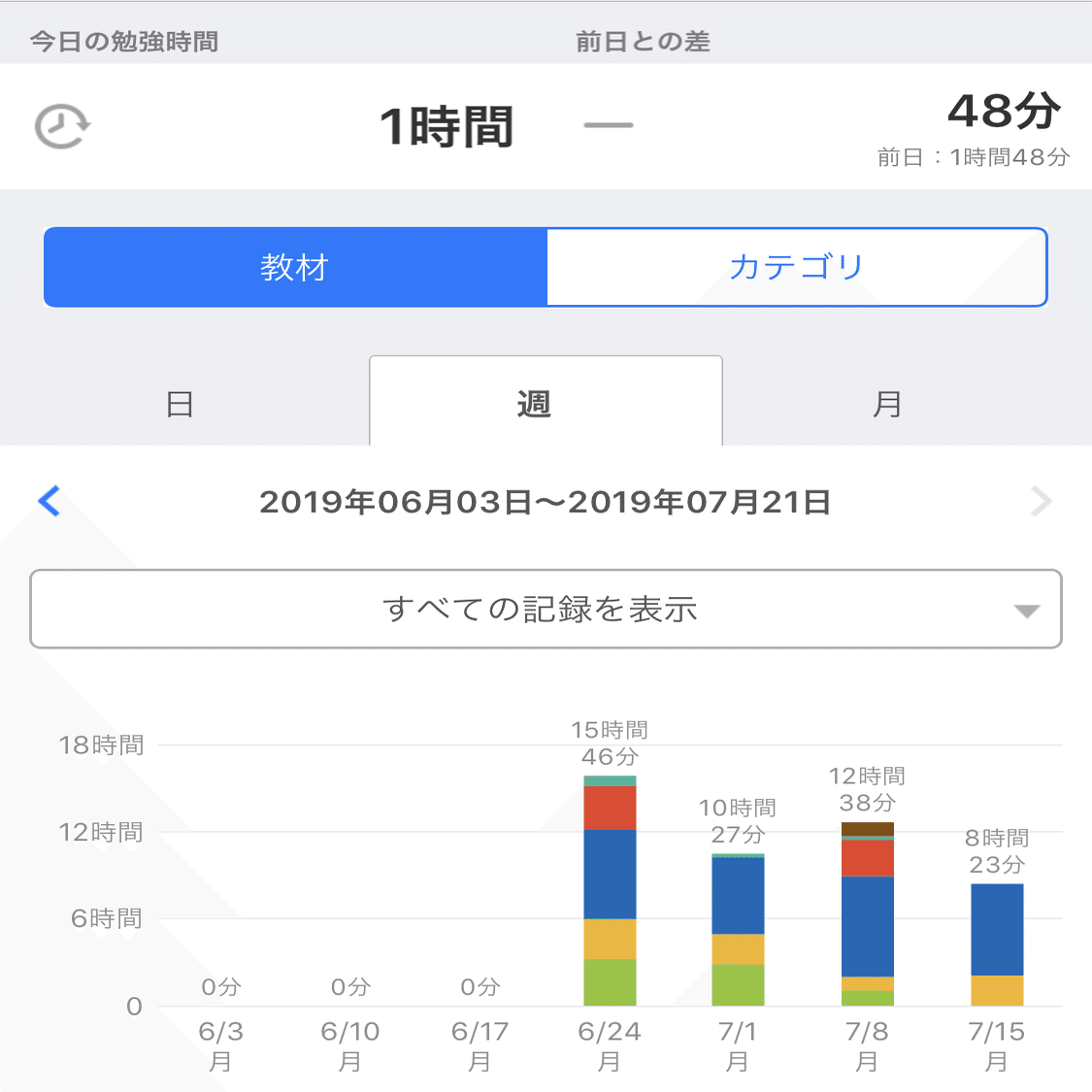Open the record filter dropdown arrow
Viewport: 1092px width, 1092px height.
[1026, 610]
